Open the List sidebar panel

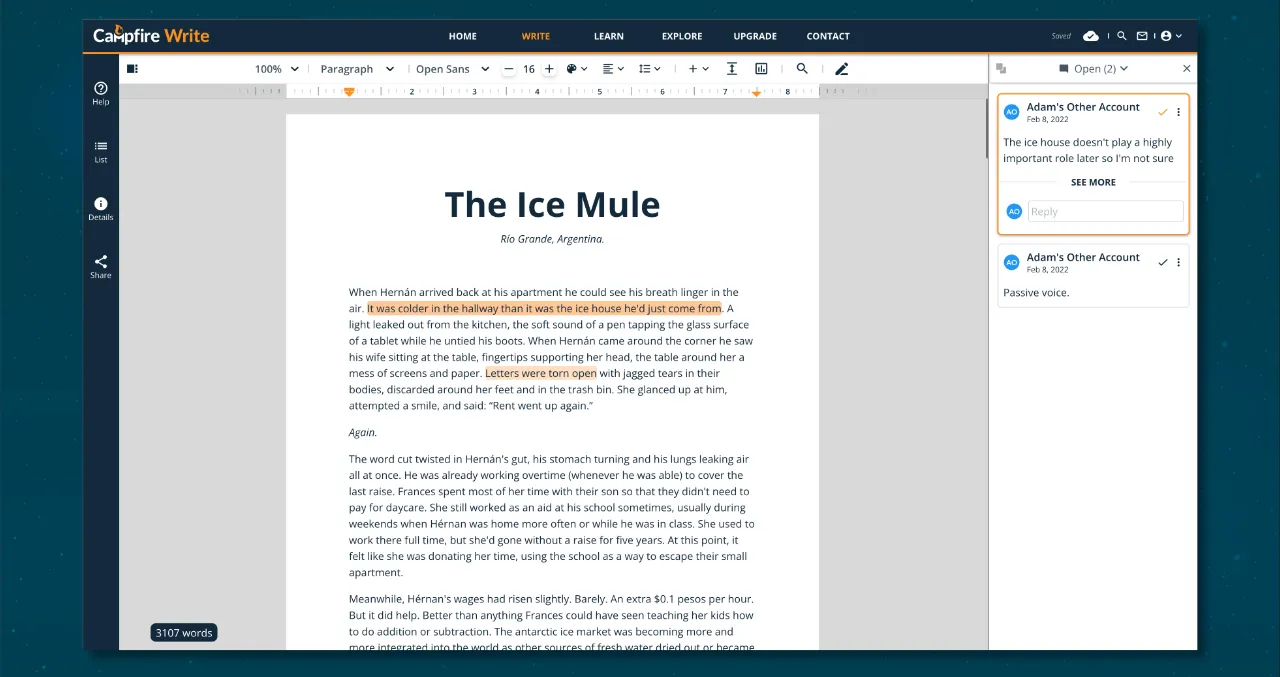[100, 150]
